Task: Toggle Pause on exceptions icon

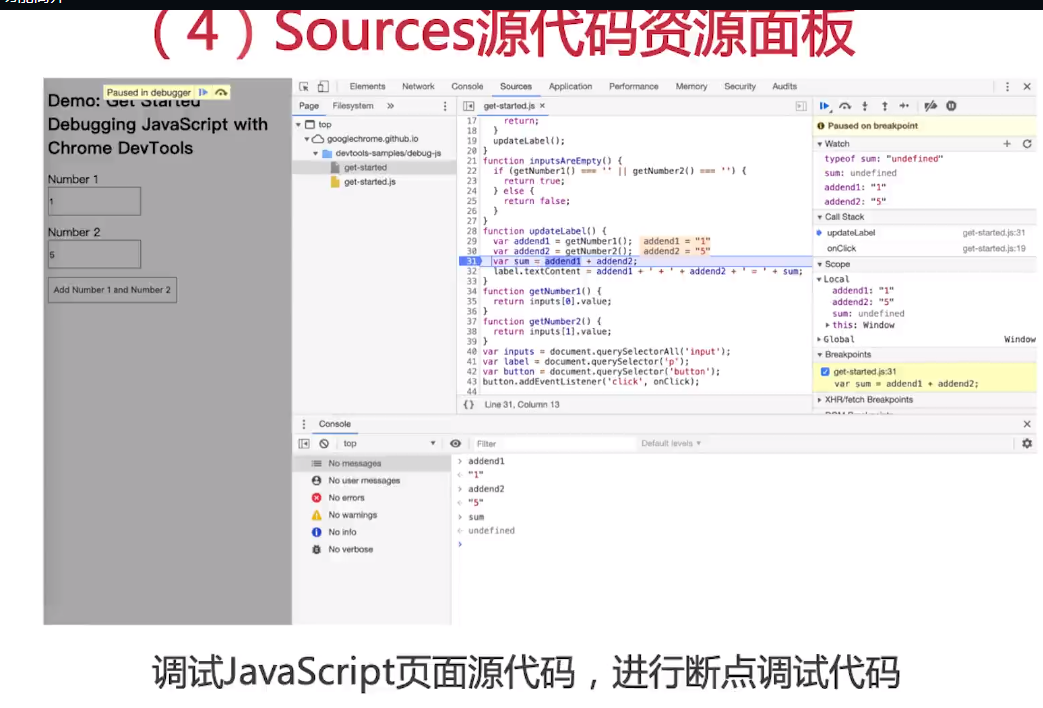Action: coord(951,106)
